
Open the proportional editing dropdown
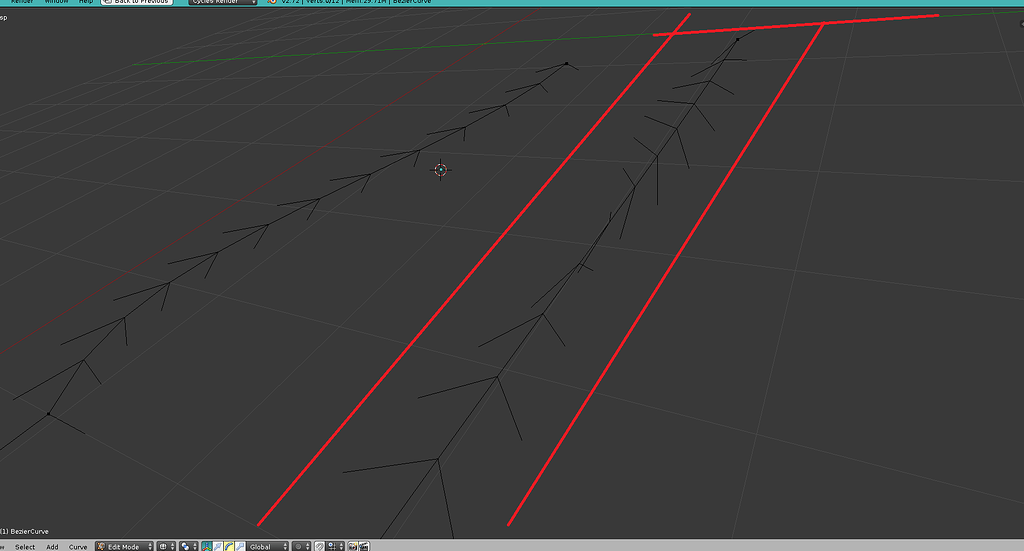(x=301, y=546)
